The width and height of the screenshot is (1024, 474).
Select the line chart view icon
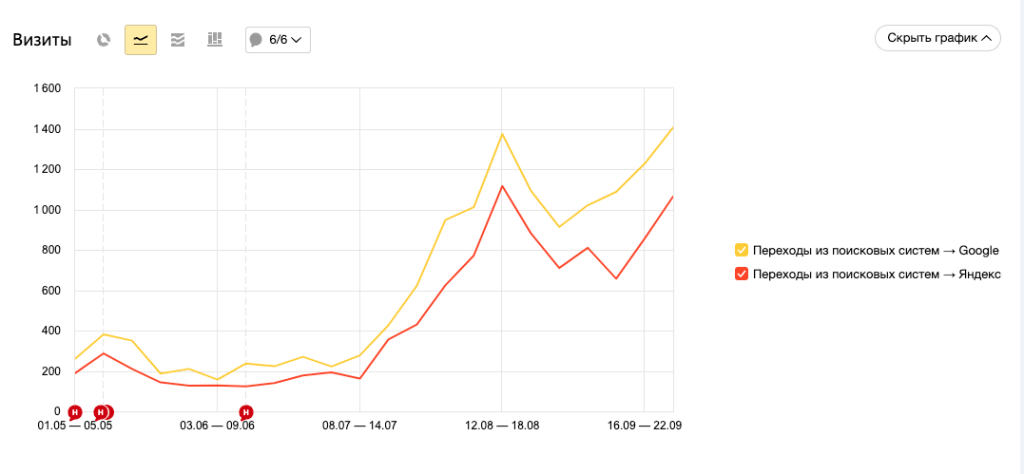pos(140,40)
